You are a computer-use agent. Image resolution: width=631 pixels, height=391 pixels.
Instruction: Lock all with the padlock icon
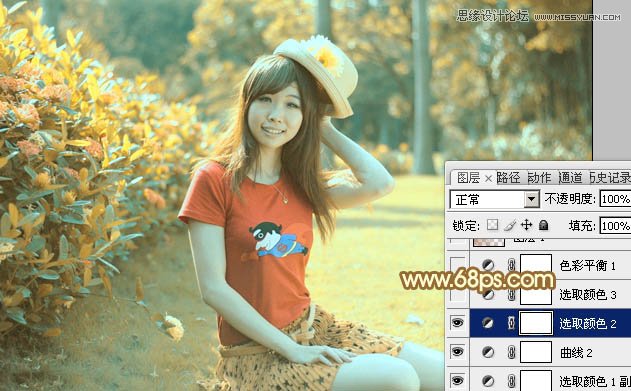coord(544,225)
